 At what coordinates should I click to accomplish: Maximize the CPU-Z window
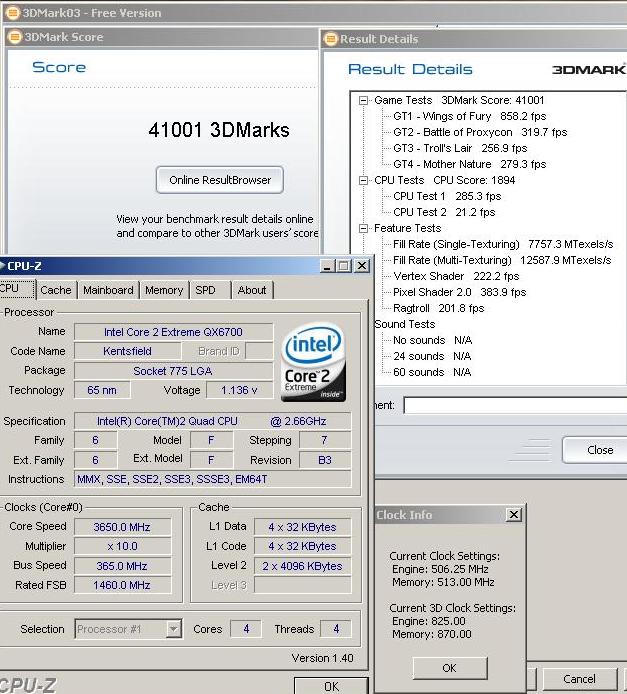pyautogui.click(x=344, y=266)
